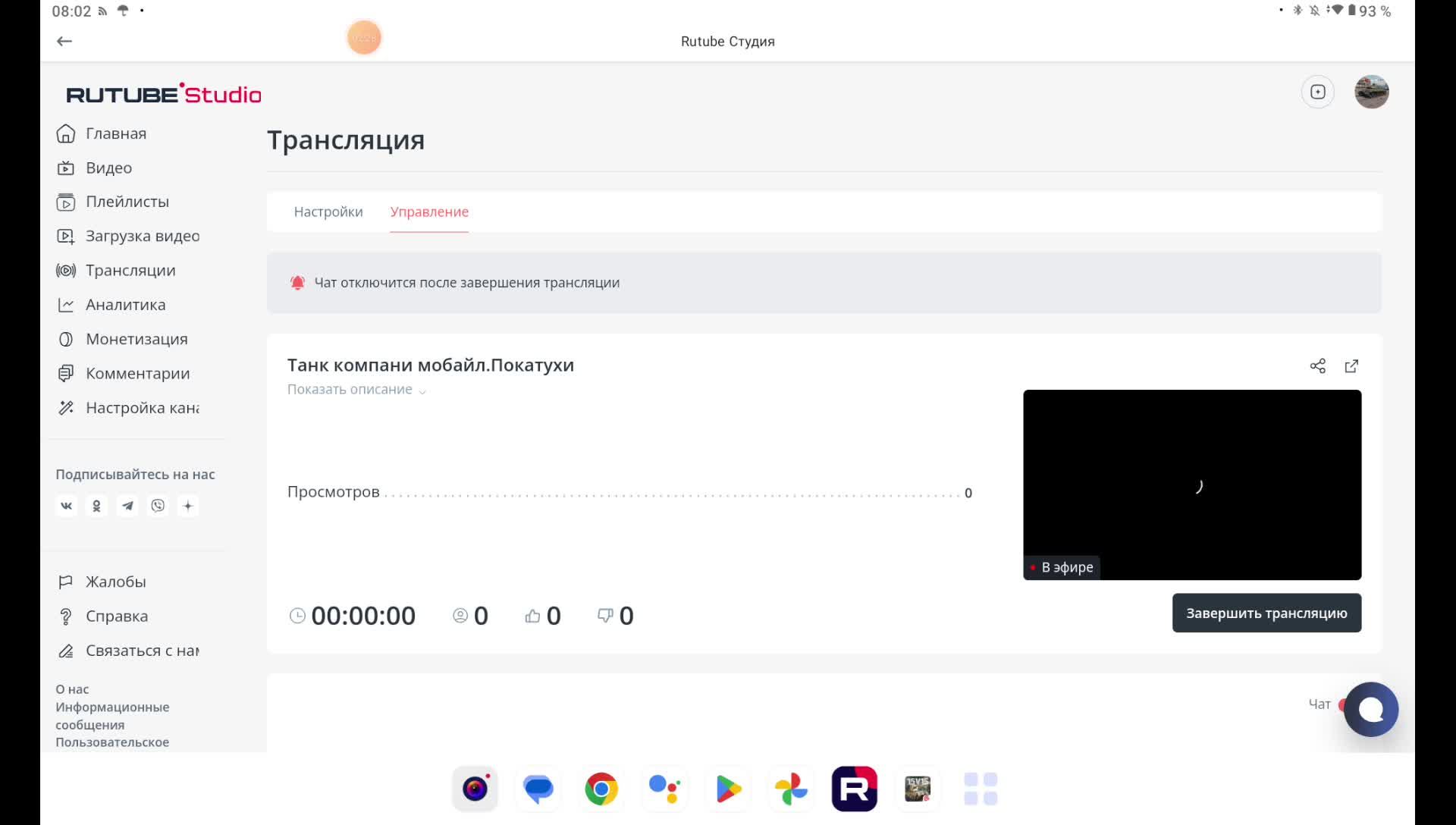Click the Odnoklassniki social icon
The height and width of the screenshot is (825, 1456).
click(x=97, y=506)
